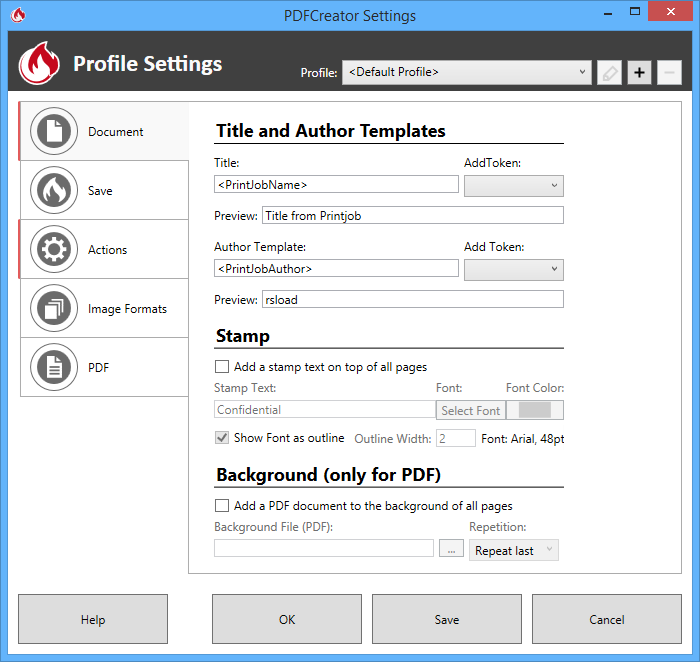Click the bottom Save button
Image resolution: width=700 pixels, height=662 pixels.
pos(447,619)
